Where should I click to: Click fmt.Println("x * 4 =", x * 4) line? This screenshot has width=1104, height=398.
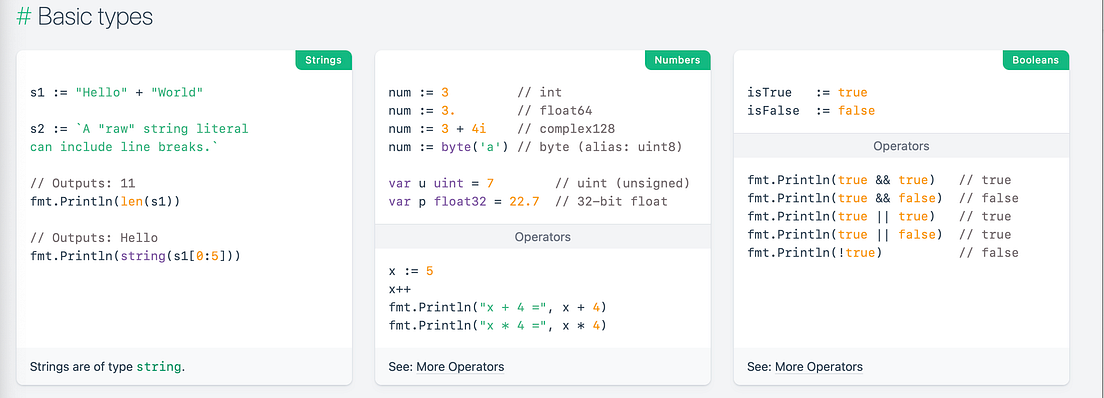498,325
